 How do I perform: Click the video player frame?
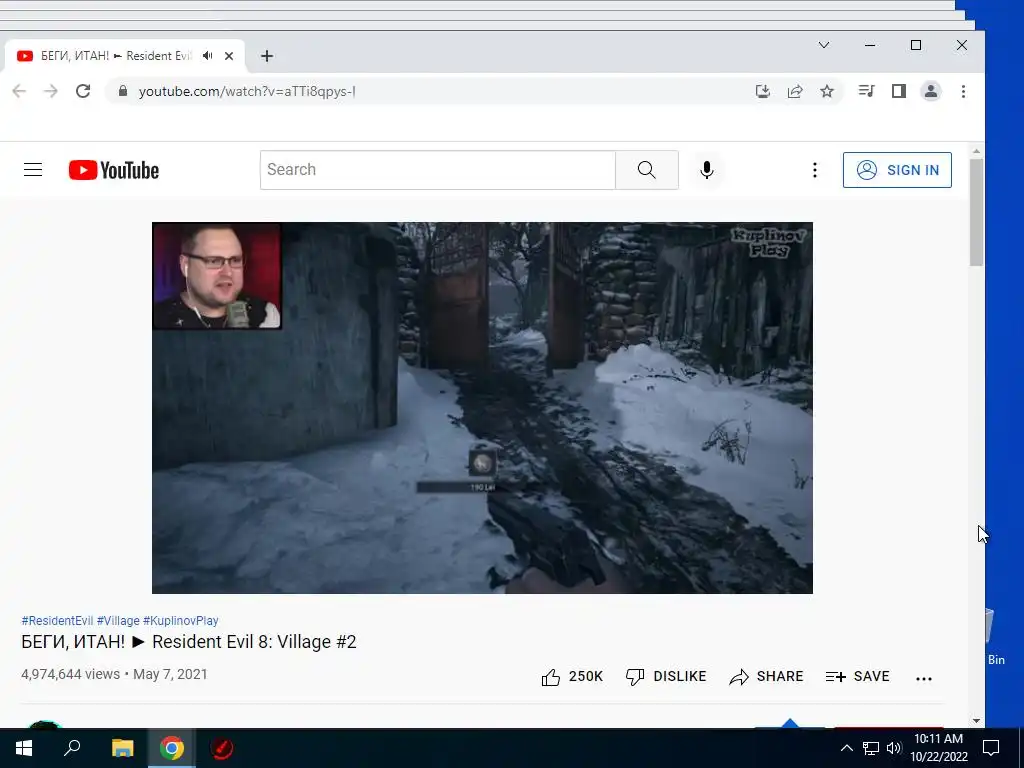(482, 408)
